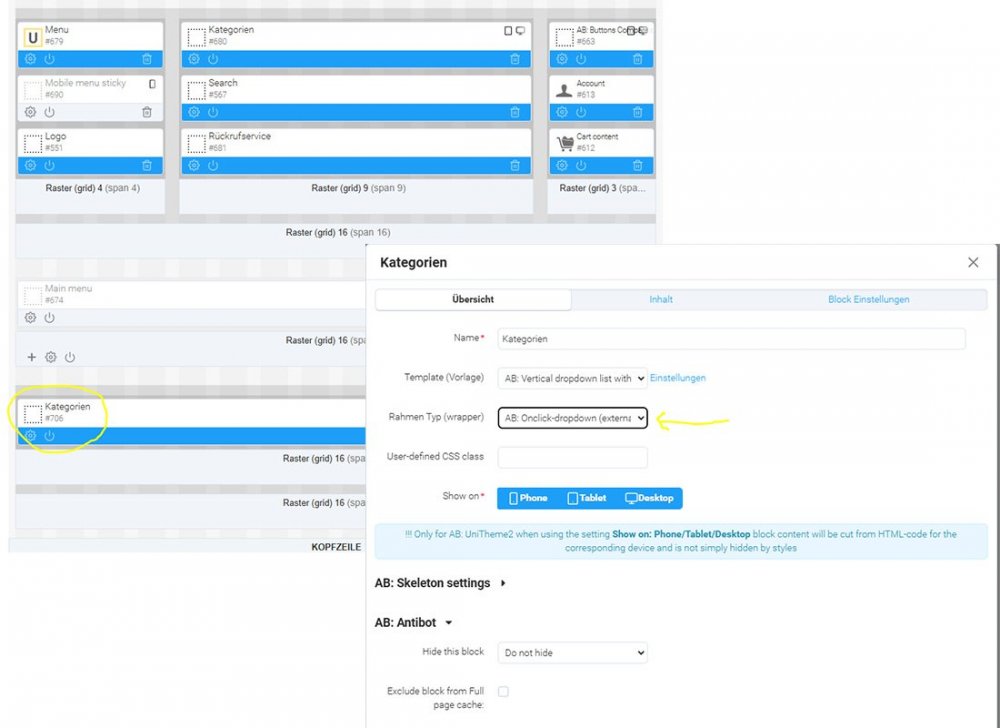Open gear settings of Kategorien block #706
The image size is (1000, 728).
30,435
